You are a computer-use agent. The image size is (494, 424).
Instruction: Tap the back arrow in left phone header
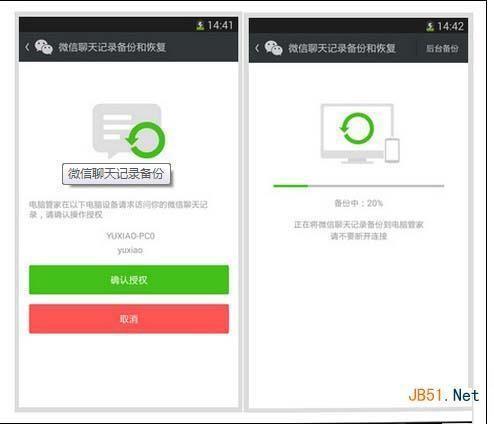coord(27,47)
